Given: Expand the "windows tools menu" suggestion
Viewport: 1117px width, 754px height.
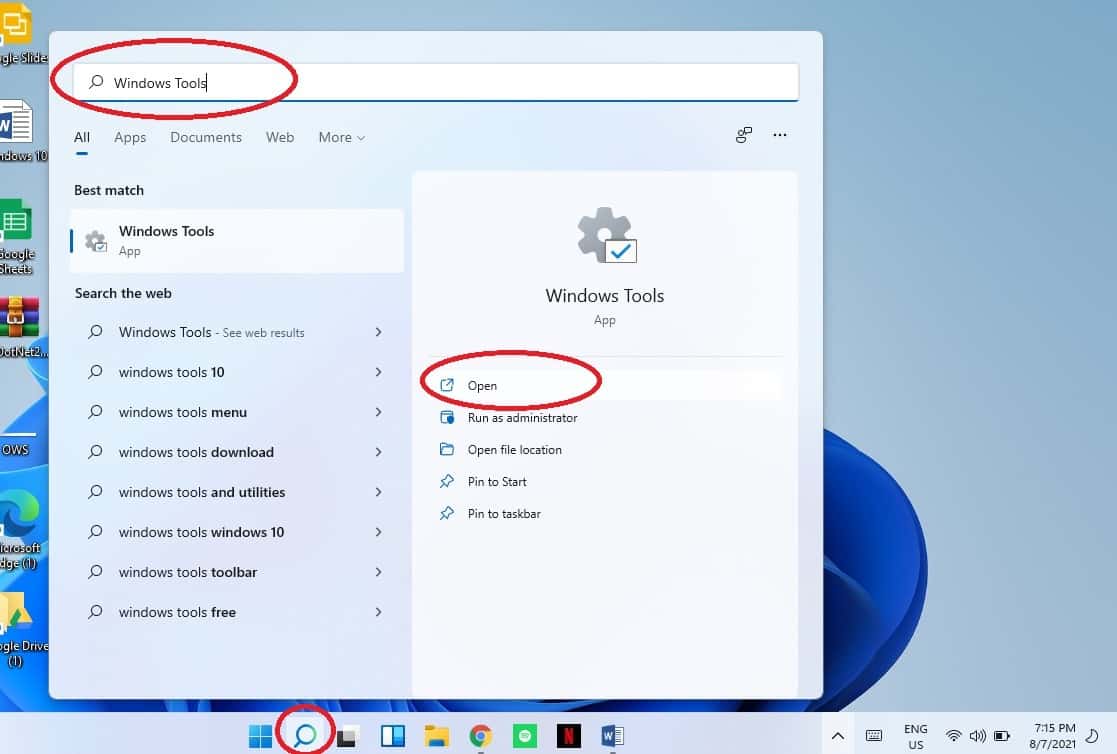Looking at the screenshot, I should tap(378, 412).
